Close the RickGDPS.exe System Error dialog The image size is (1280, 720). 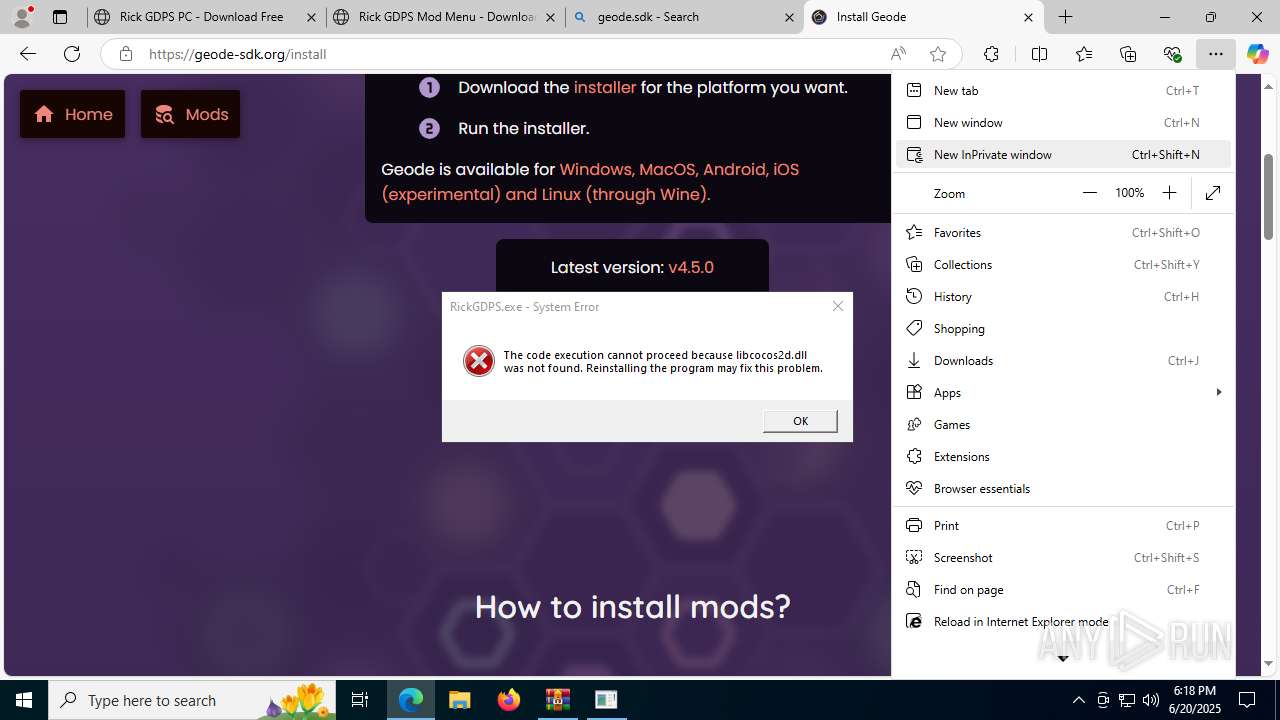(838, 306)
